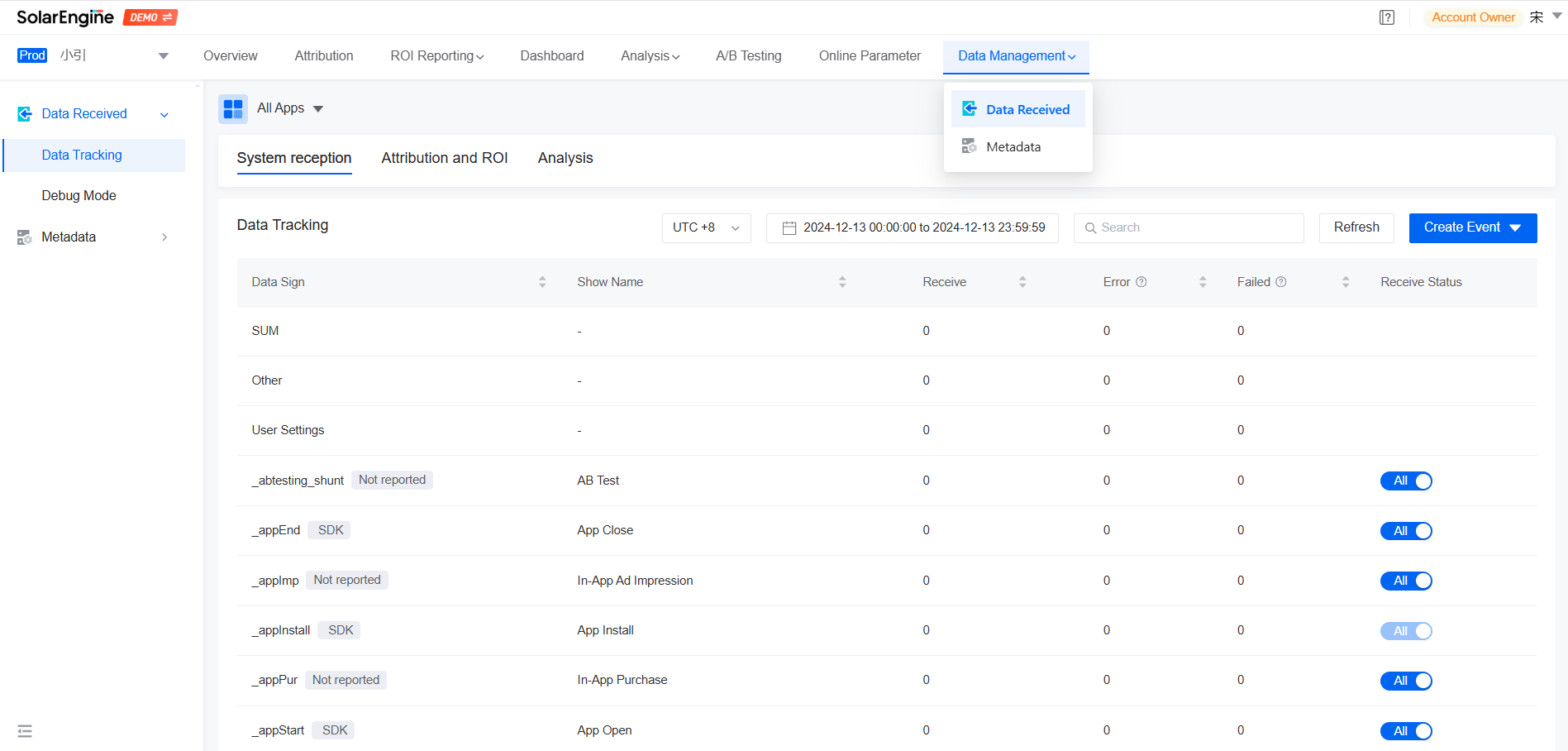
Task: Expand the account dropdown next to 宋
Action: 1555,16
